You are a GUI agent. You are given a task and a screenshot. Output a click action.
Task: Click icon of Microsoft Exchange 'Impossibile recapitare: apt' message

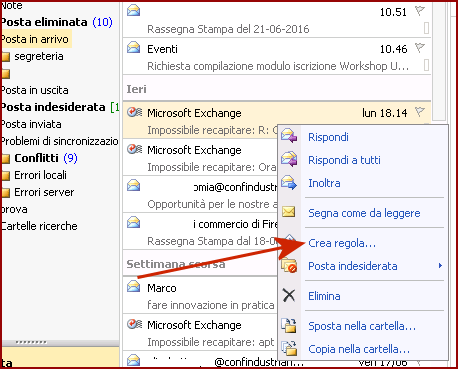[135, 324]
